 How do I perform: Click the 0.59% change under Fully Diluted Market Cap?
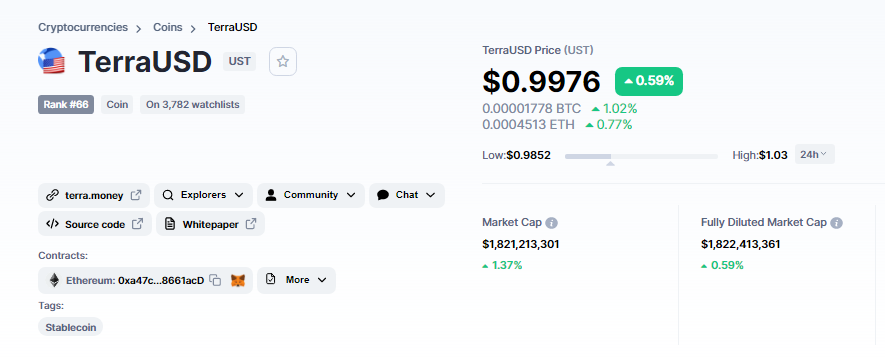click(x=722, y=265)
